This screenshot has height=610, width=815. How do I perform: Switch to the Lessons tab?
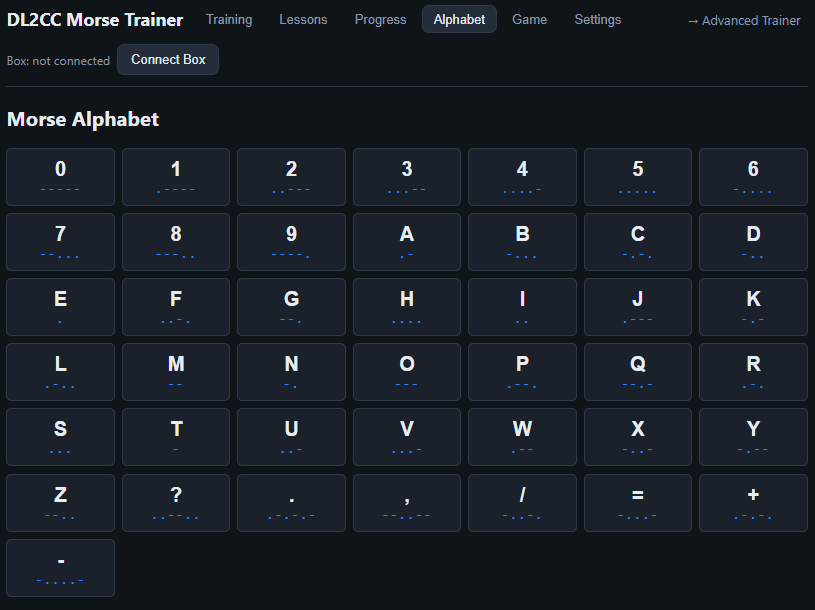pos(303,19)
